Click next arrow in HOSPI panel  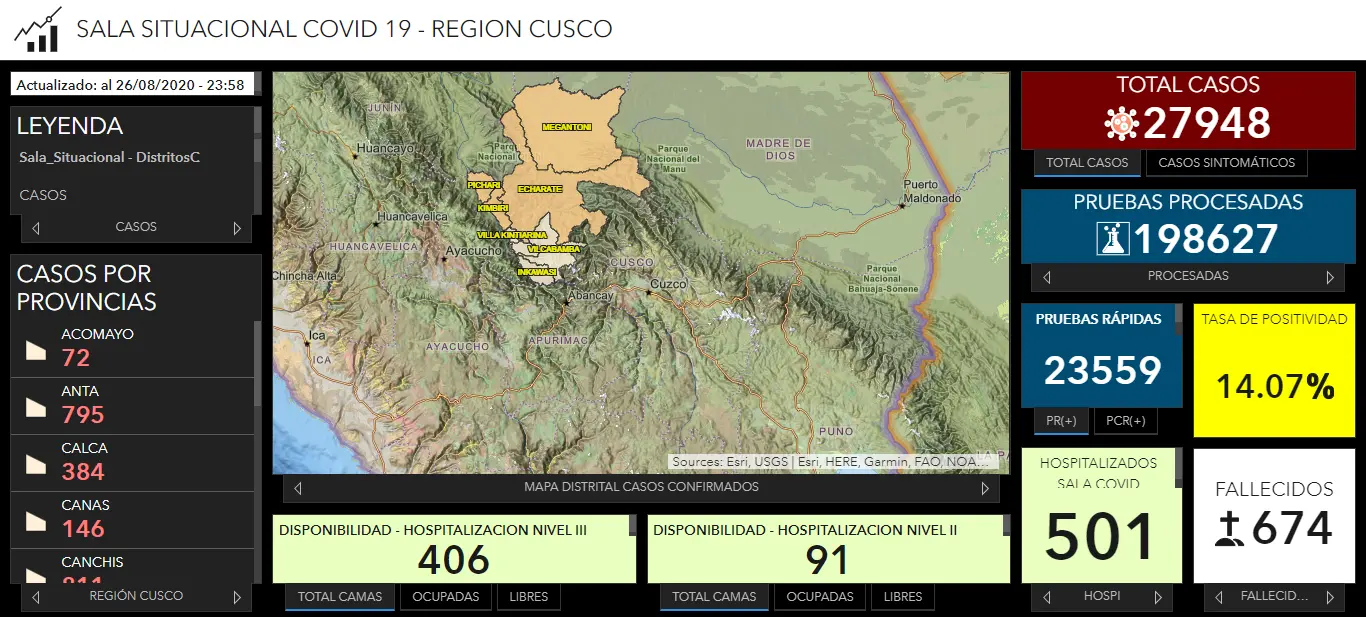pyautogui.click(x=1158, y=597)
